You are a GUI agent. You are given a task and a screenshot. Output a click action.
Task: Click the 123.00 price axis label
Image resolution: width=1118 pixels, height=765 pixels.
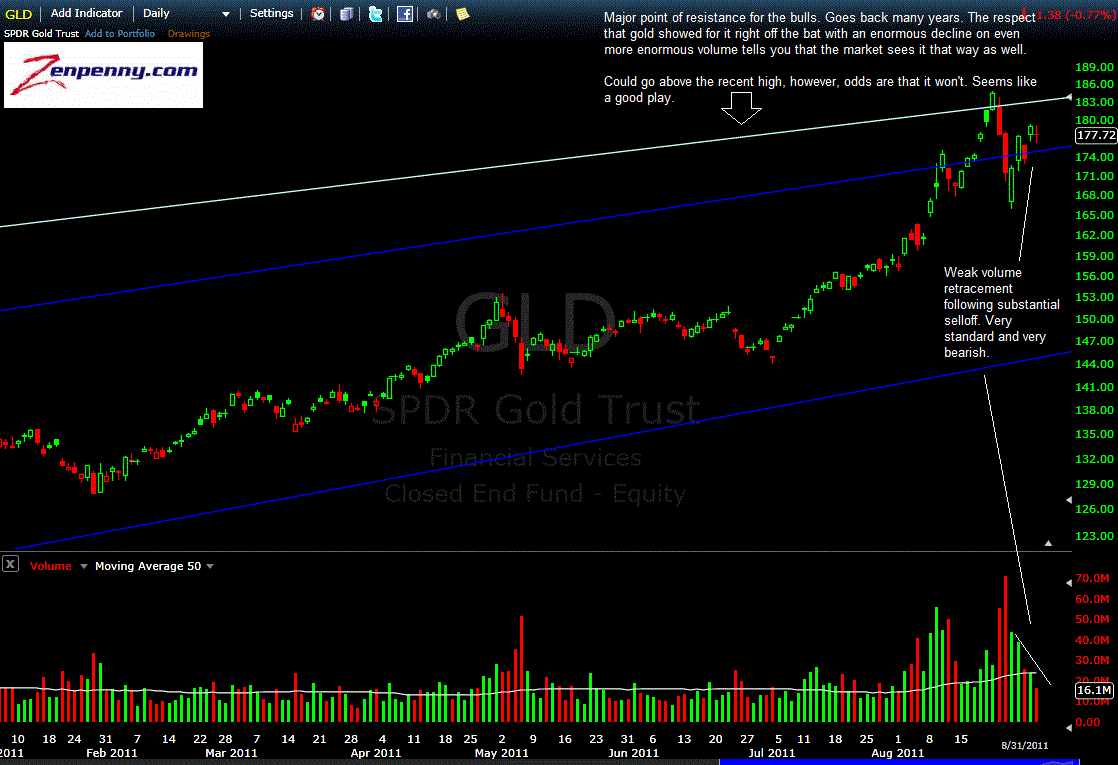click(x=1094, y=536)
